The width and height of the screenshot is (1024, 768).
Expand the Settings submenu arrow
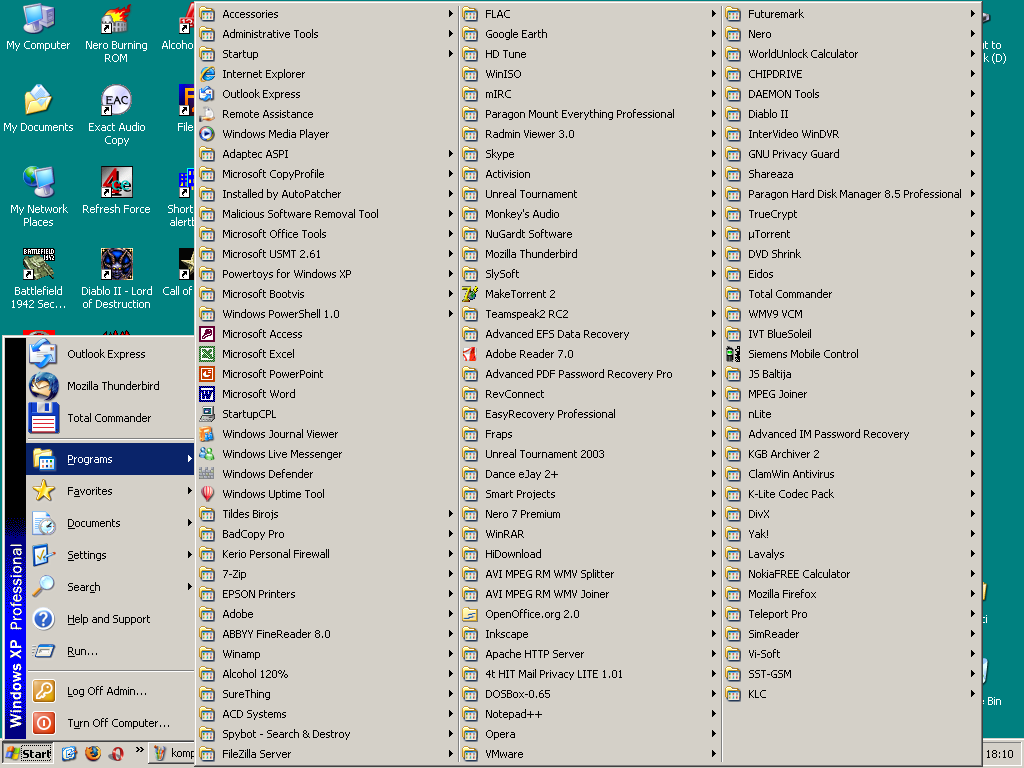189,555
